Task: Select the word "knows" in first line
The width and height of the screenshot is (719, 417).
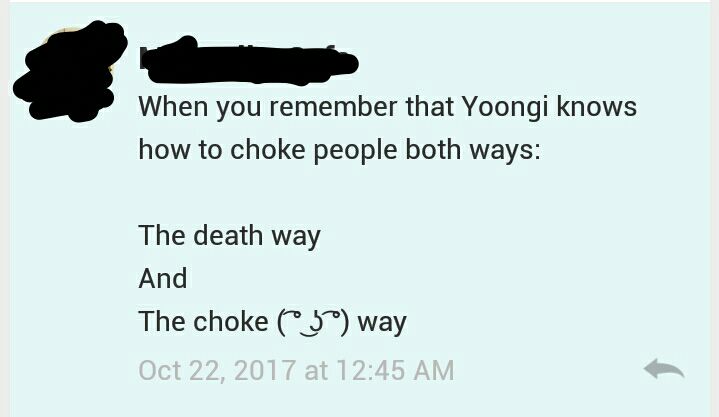Action: [x=597, y=106]
